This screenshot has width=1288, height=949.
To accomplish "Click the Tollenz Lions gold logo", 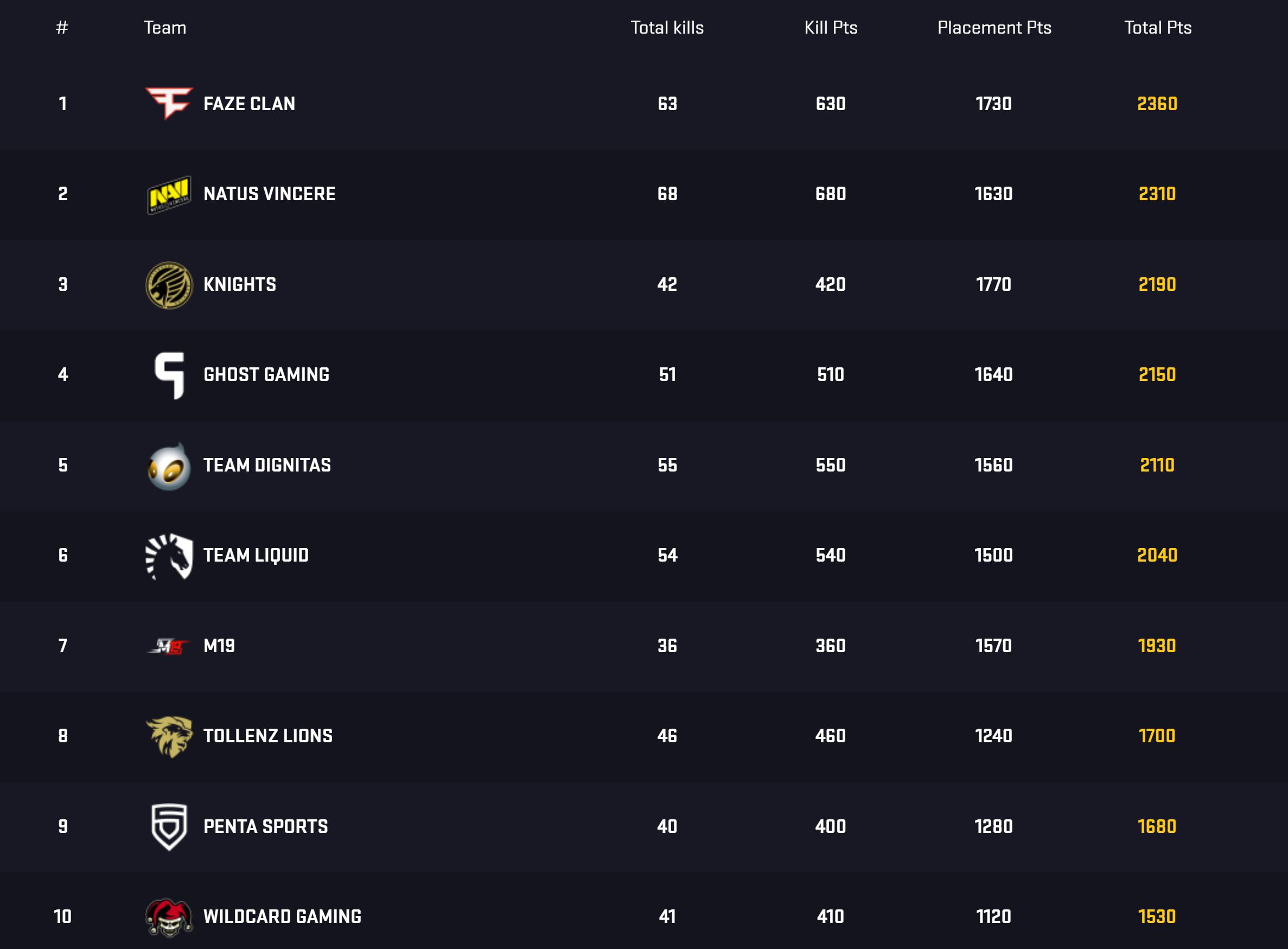I will click(x=169, y=736).
